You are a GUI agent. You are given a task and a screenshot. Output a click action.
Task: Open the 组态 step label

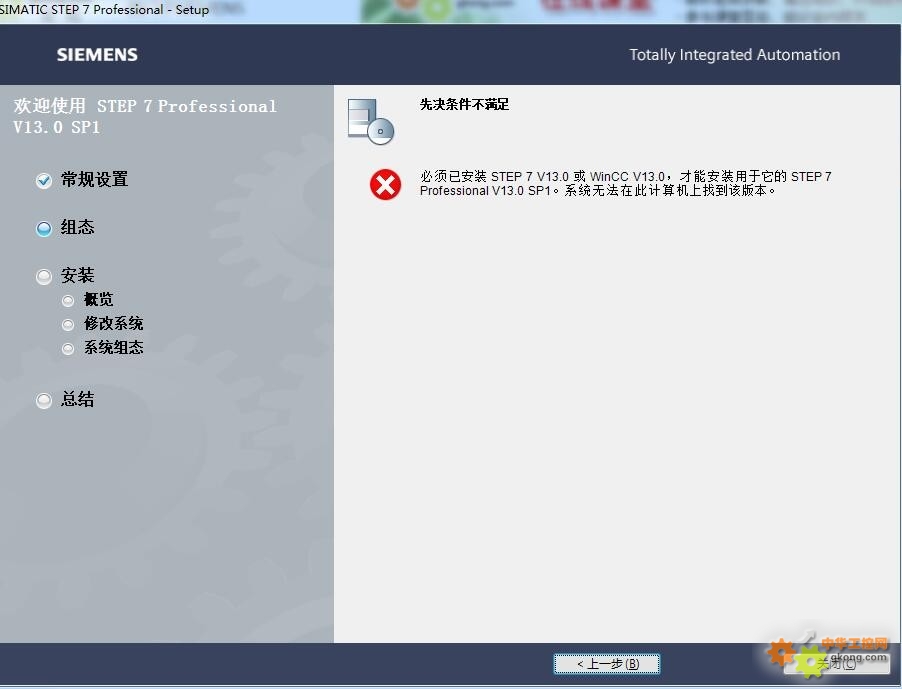78,227
